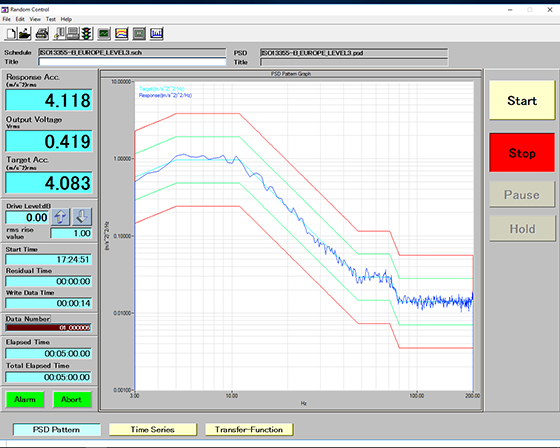Image resolution: width=560 pixels, height=448 pixels.
Task: Increase drive level with up arrow
Action: (61, 217)
